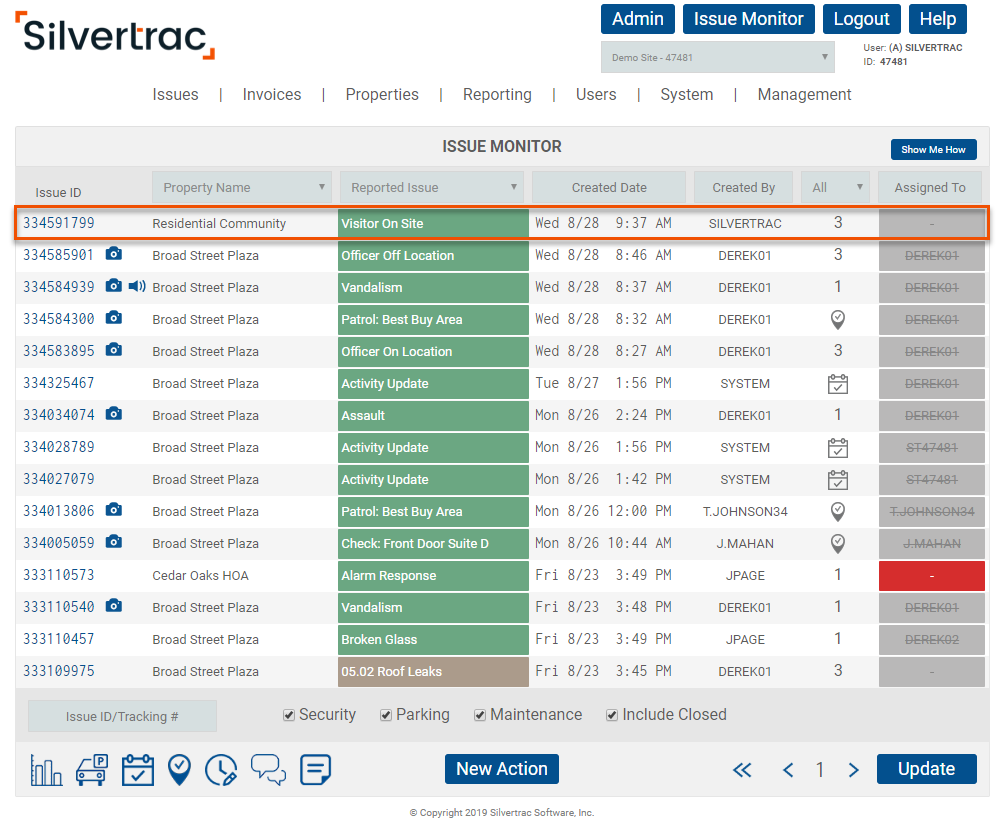Jump to first page with double arrow
This screenshot has height=820, width=1007.
coord(742,769)
